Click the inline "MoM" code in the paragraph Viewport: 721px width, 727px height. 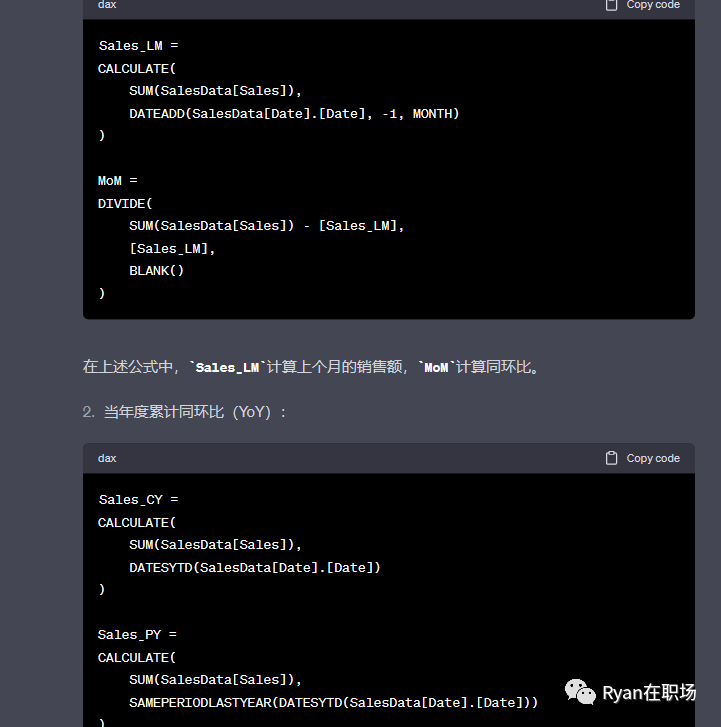(436, 367)
